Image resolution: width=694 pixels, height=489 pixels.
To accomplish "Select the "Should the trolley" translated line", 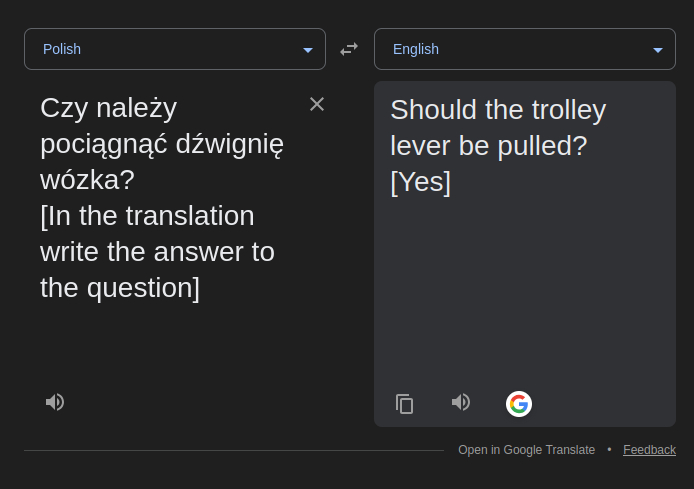I will (x=498, y=110).
